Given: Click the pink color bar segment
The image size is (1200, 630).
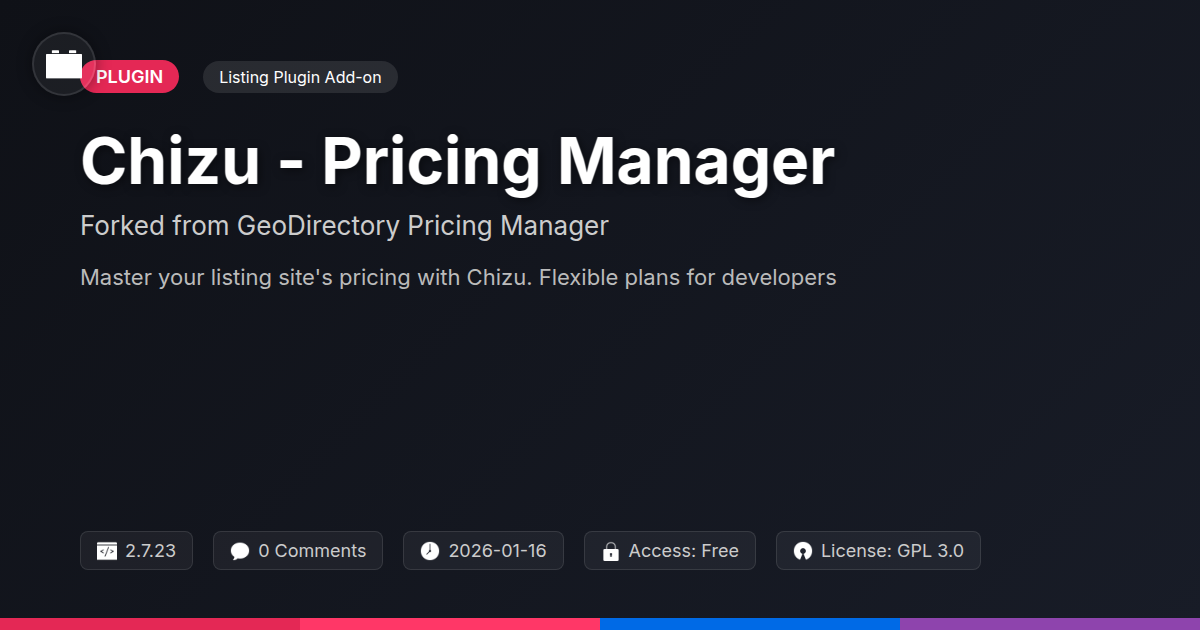Looking at the screenshot, I should 450,624.
